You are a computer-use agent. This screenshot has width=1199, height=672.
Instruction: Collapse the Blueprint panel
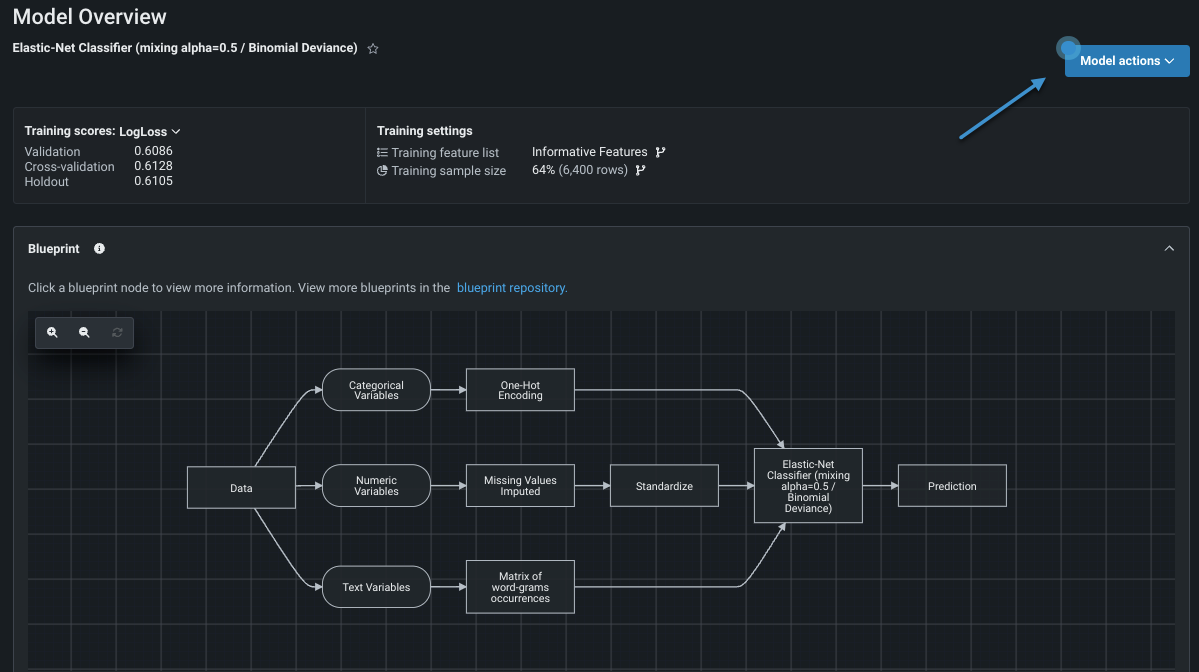1169,249
